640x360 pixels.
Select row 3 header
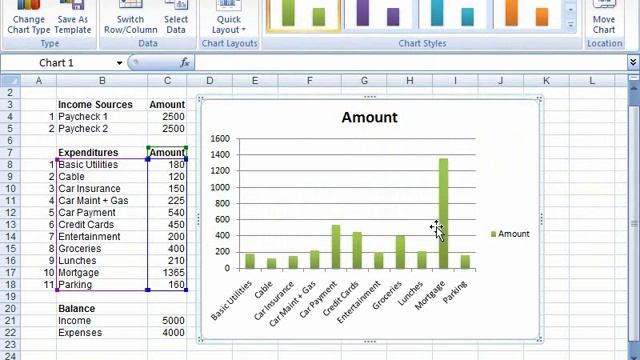[10, 104]
